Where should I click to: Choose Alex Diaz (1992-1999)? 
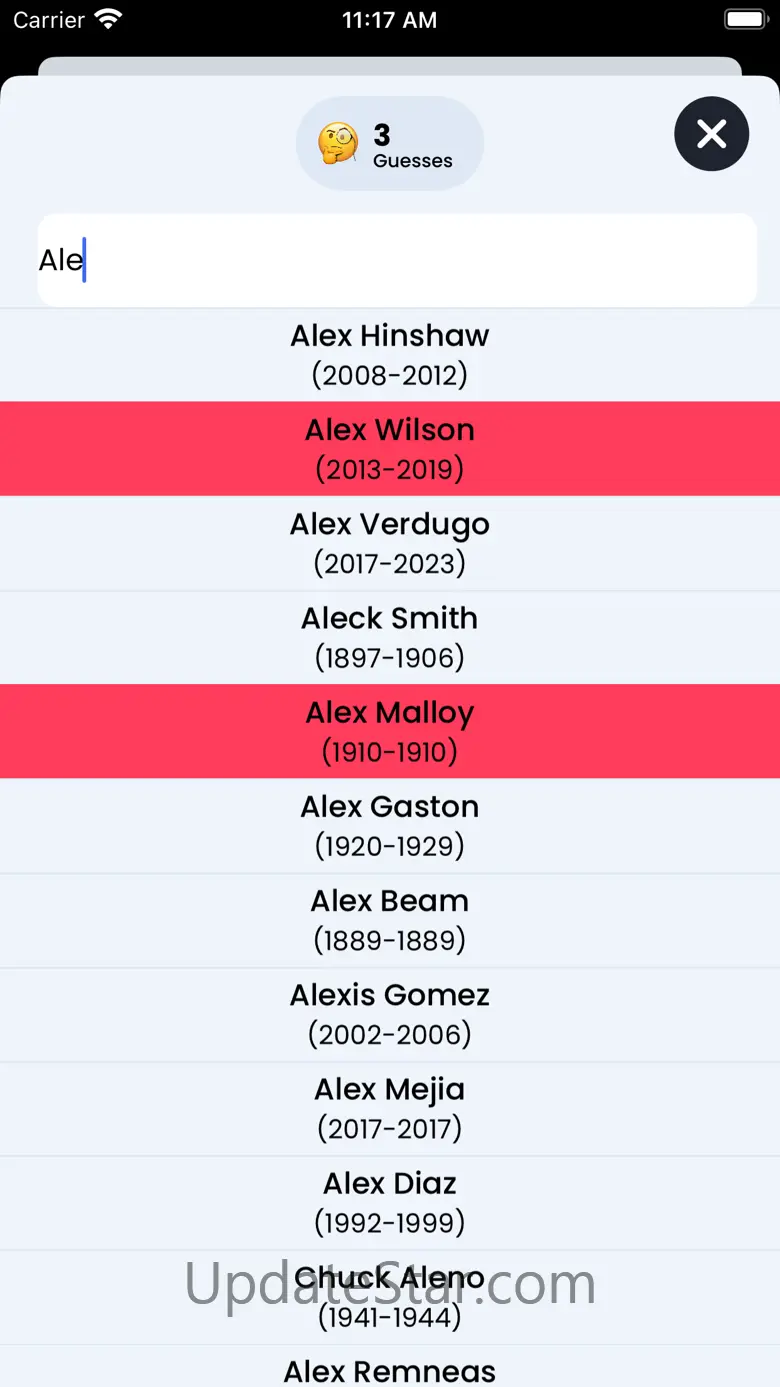(390, 1202)
